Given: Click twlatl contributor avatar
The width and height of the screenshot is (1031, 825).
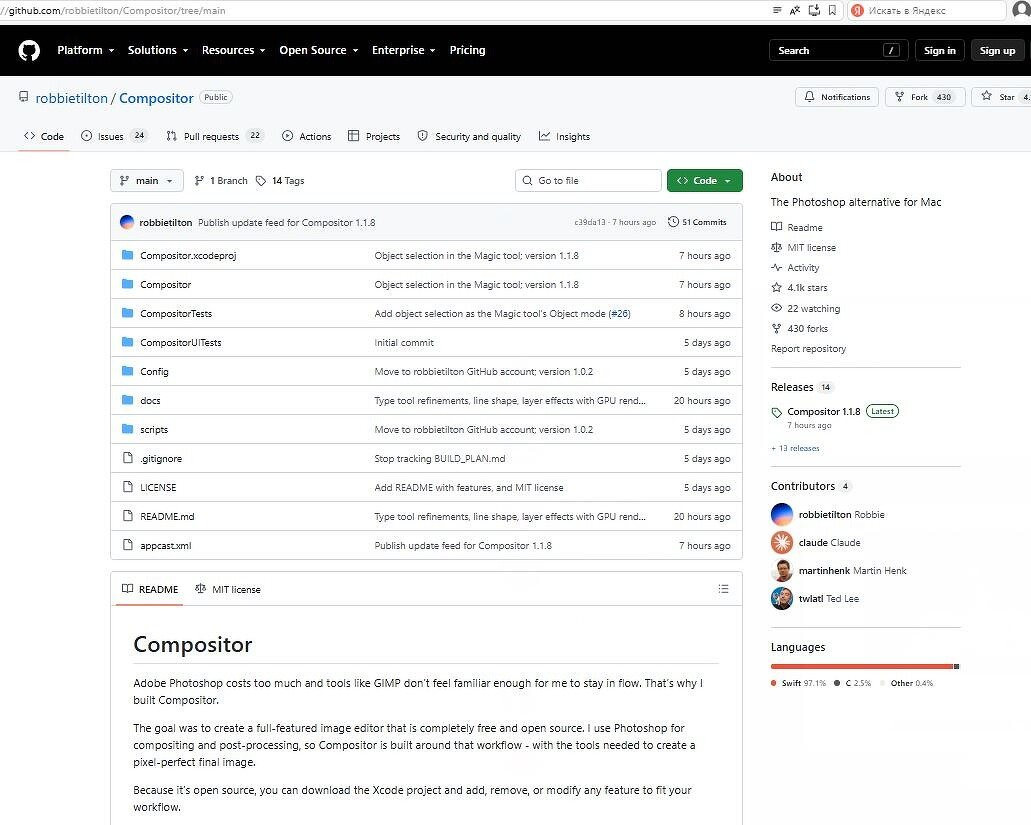Looking at the screenshot, I should coord(782,598).
